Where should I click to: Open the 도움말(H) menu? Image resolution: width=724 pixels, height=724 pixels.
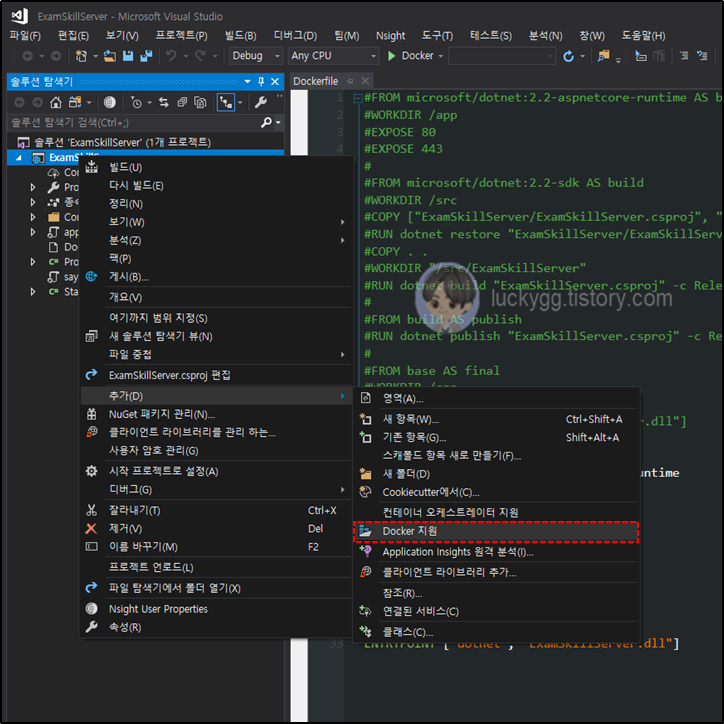click(x=643, y=36)
